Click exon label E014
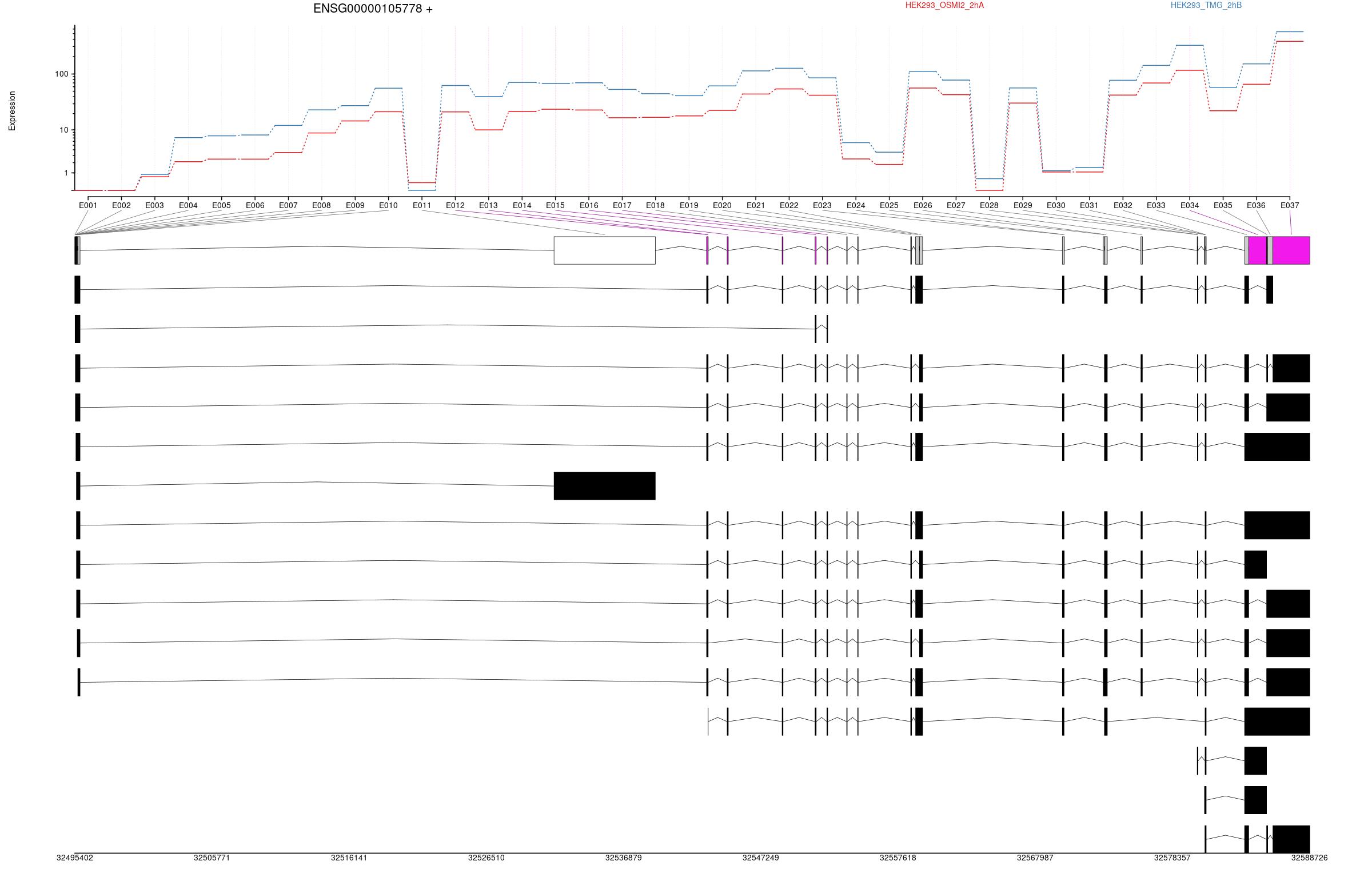This screenshot has height=869, width=1372. pyautogui.click(x=522, y=205)
